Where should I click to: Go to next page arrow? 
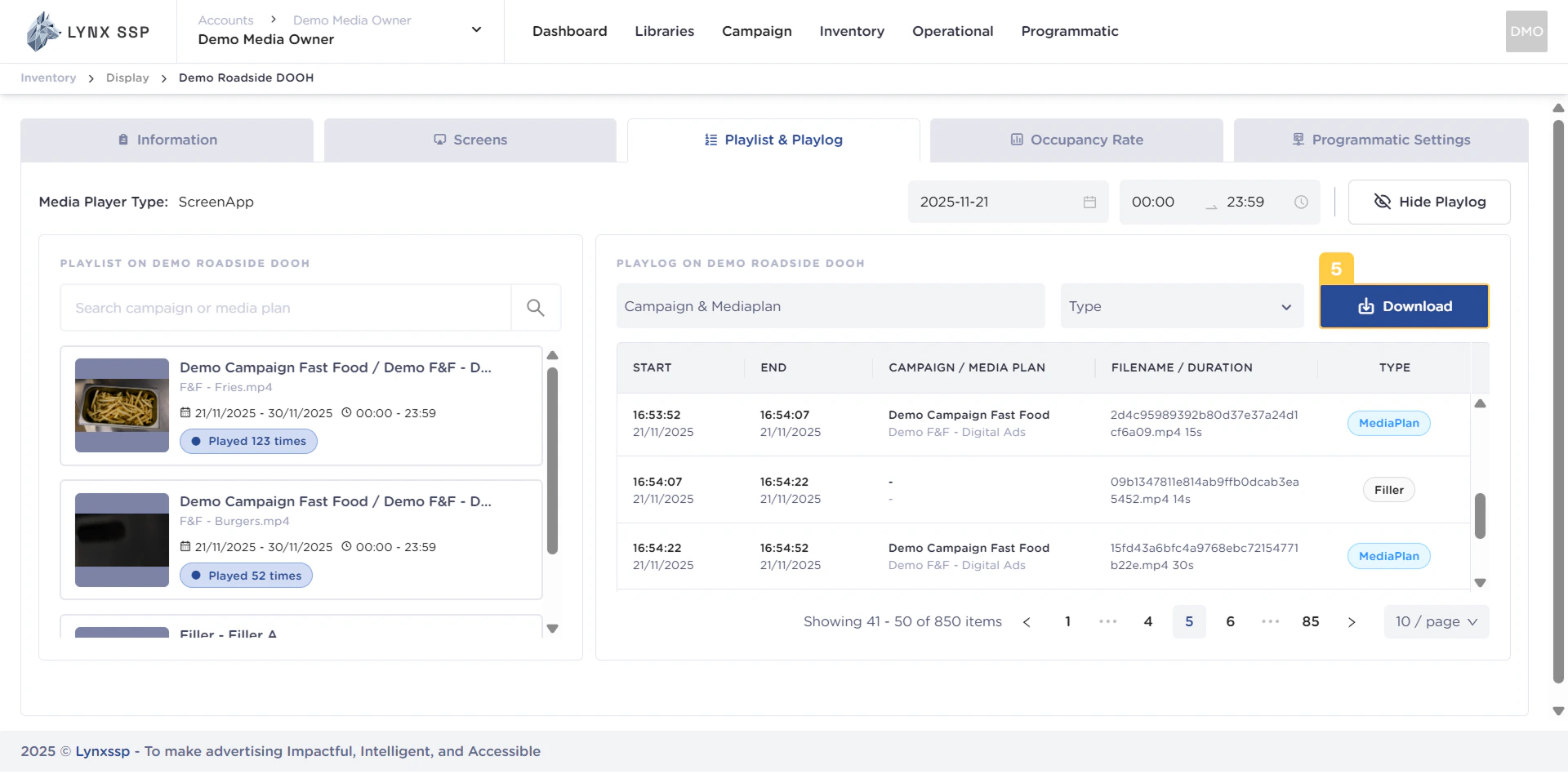click(x=1352, y=622)
